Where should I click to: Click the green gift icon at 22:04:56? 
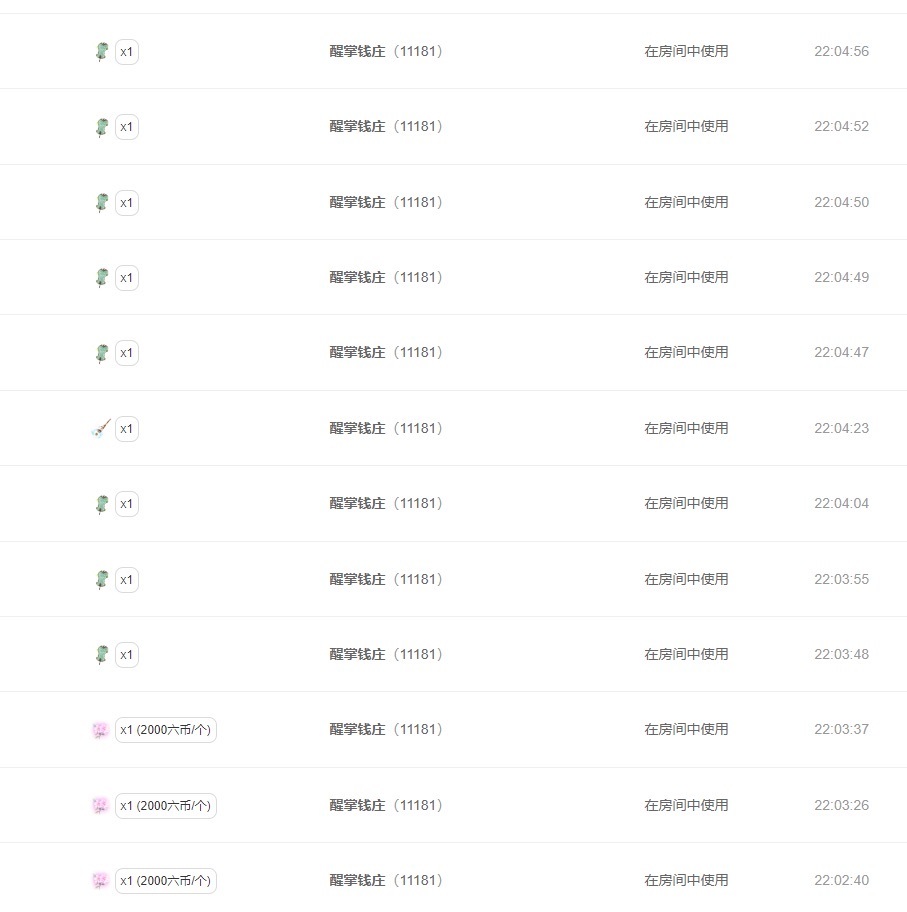click(x=102, y=52)
